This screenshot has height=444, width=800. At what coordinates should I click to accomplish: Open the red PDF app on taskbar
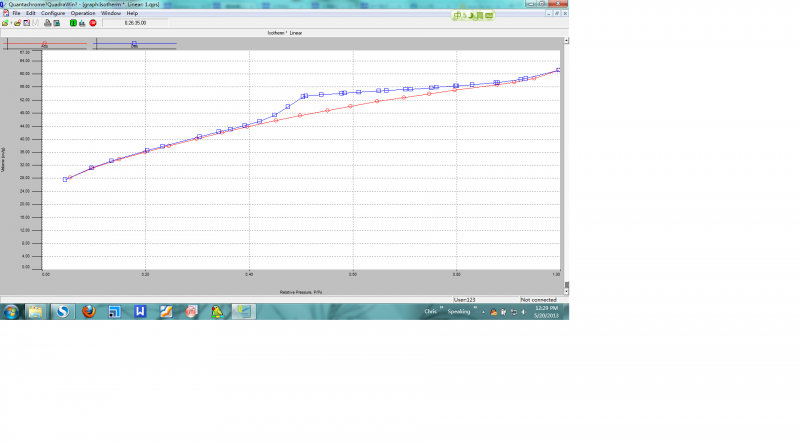pos(191,312)
